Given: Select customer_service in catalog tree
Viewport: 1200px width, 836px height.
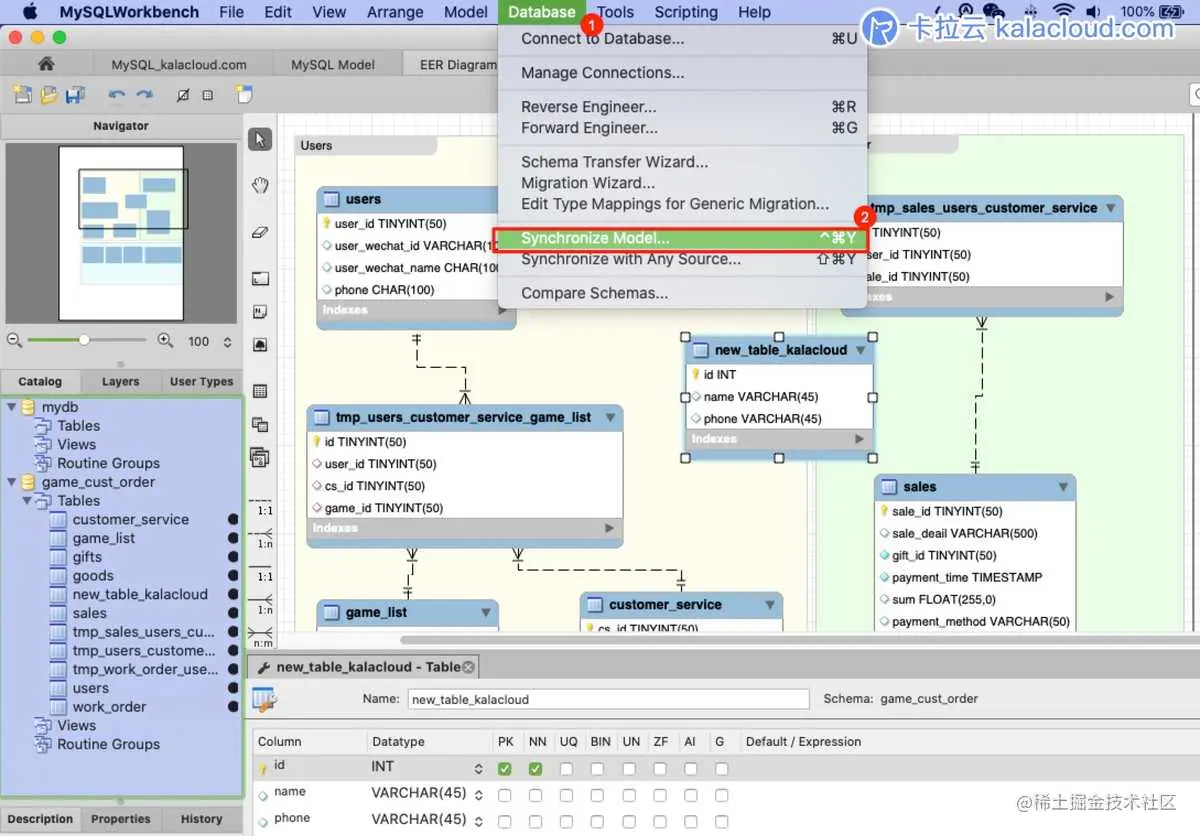Looking at the screenshot, I should [x=131, y=519].
